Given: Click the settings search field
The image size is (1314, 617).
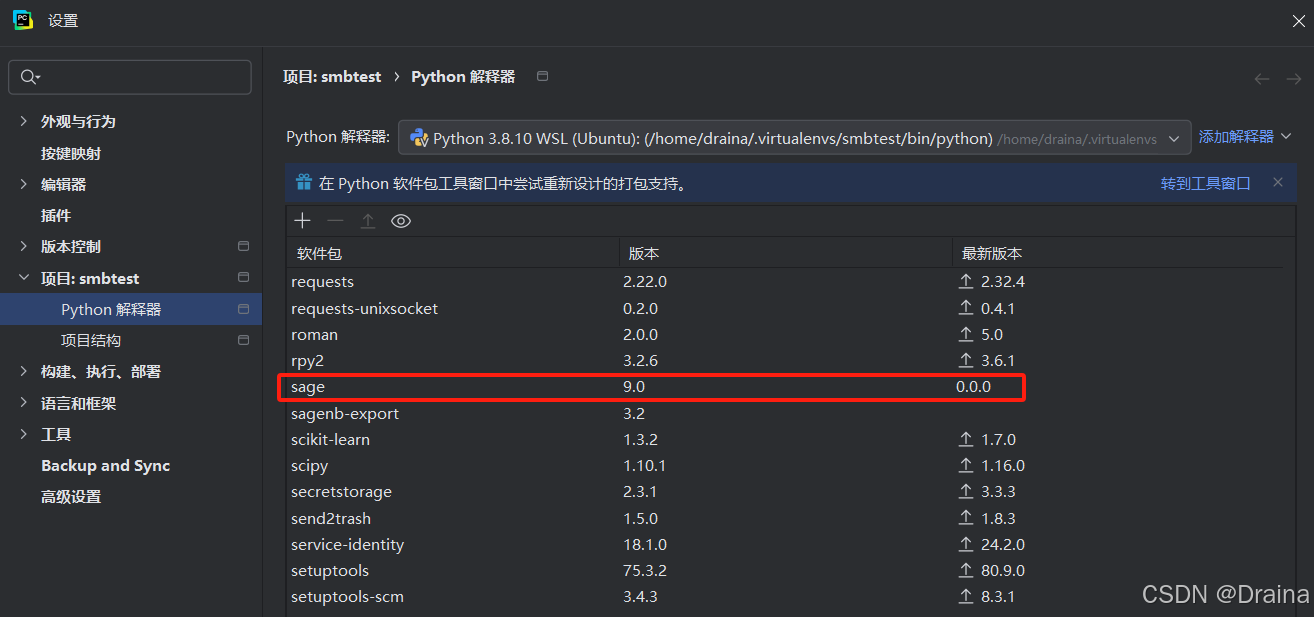Looking at the screenshot, I should pos(130,77).
